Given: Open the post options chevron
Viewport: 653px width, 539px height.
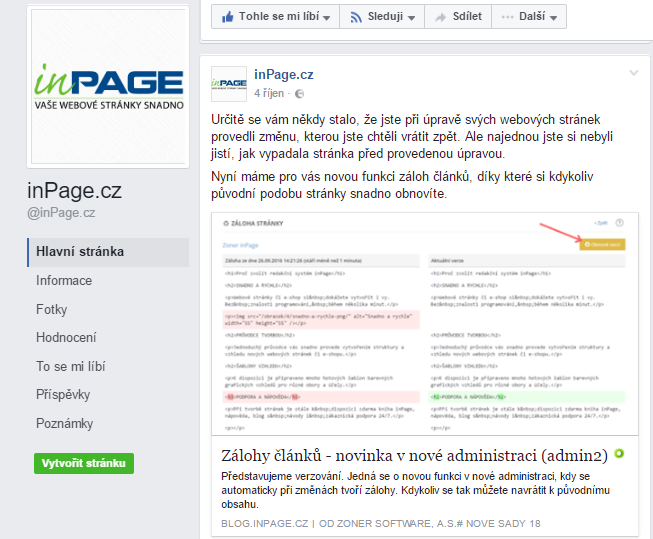Looking at the screenshot, I should tap(632, 73).
